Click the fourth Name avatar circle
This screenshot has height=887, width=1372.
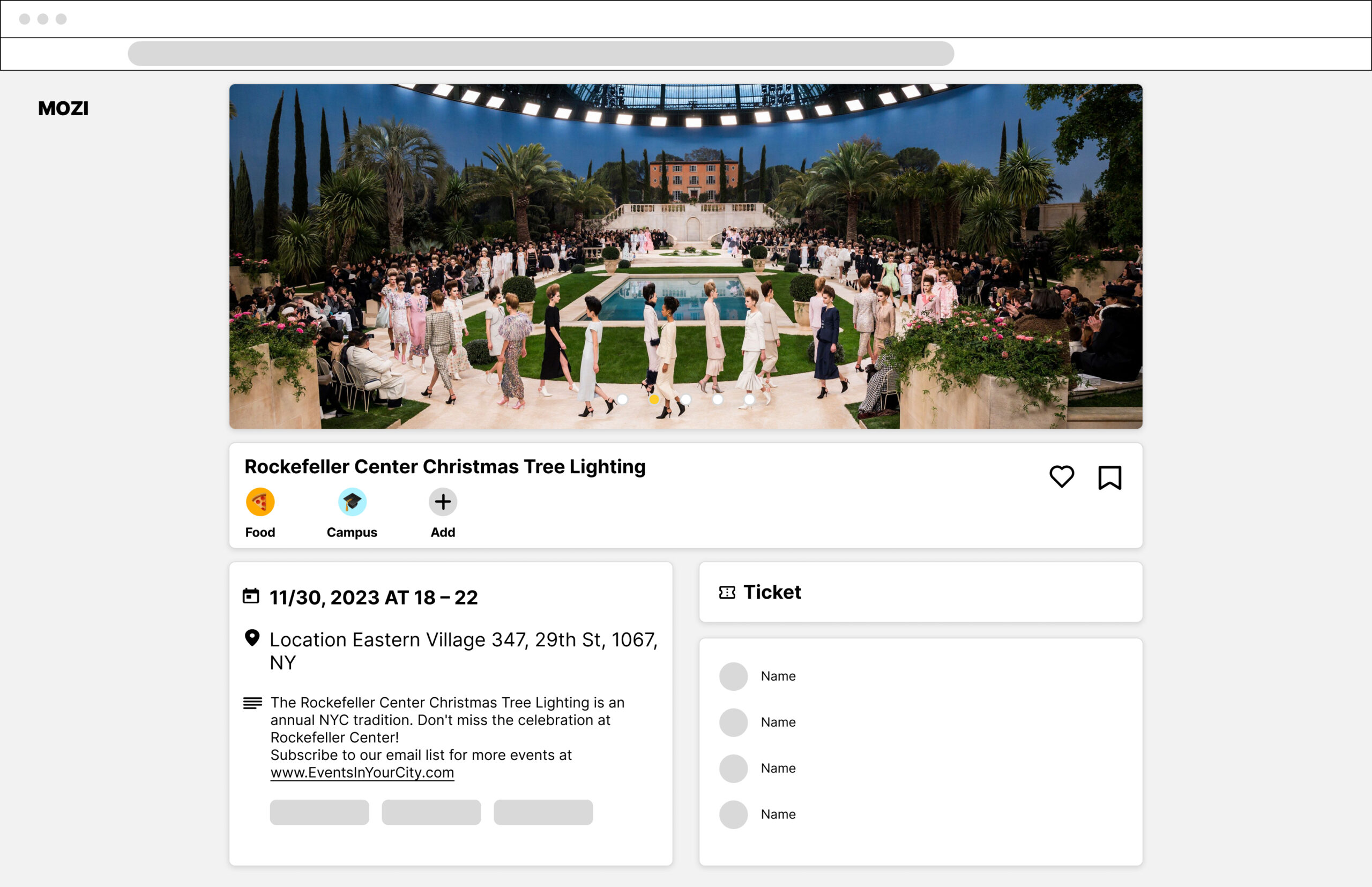tap(733, 815)
